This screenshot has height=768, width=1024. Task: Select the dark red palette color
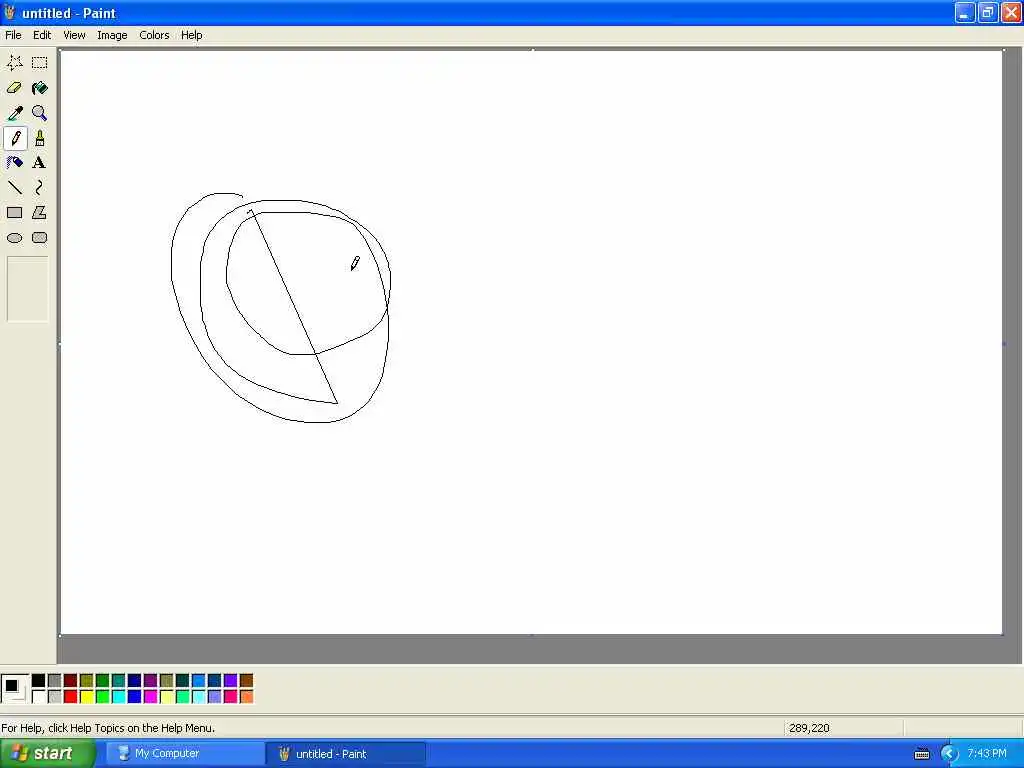[x=71, y=681]
